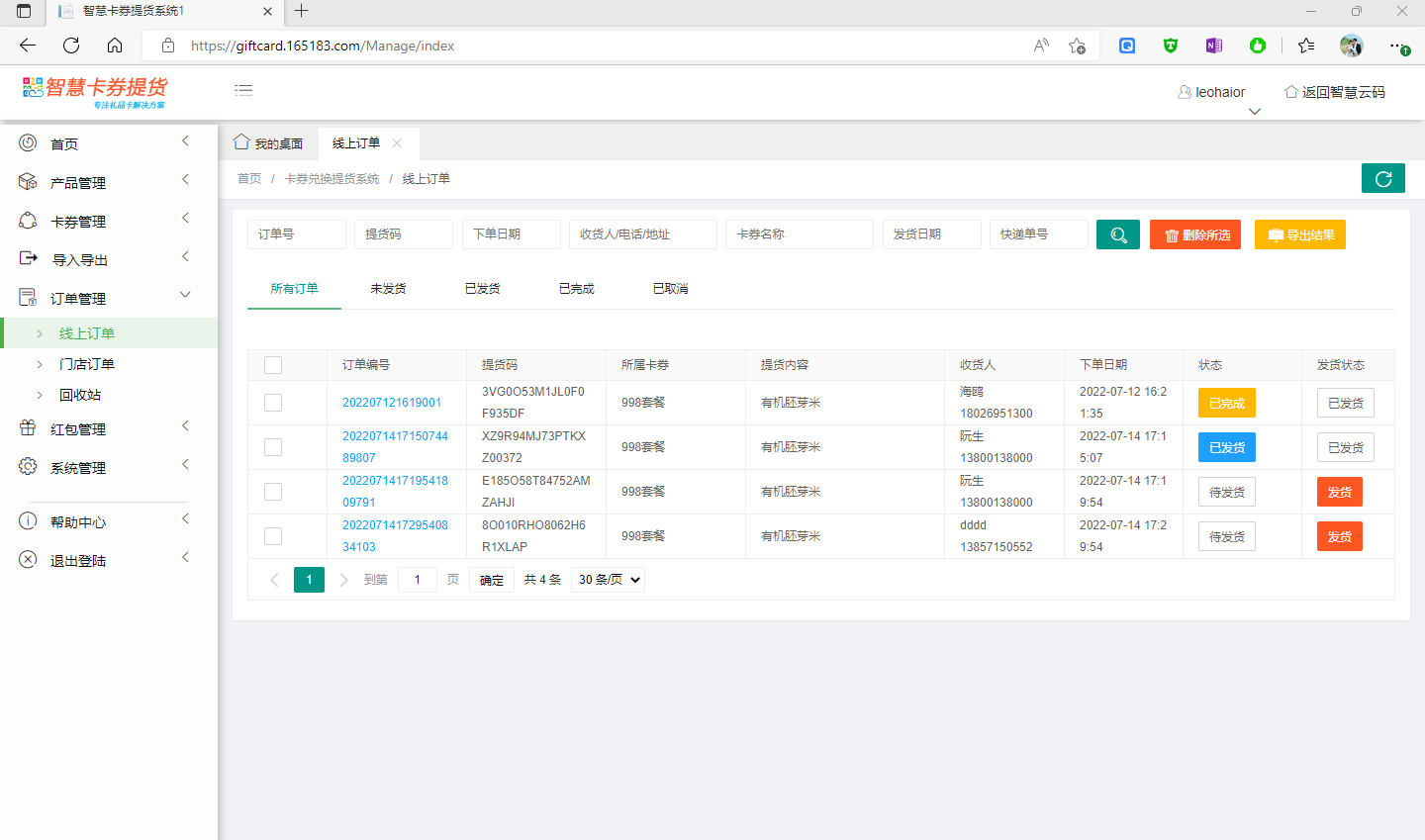Click the 系统管理 gear icon
Screen dimensions: 1425x840
28,467
